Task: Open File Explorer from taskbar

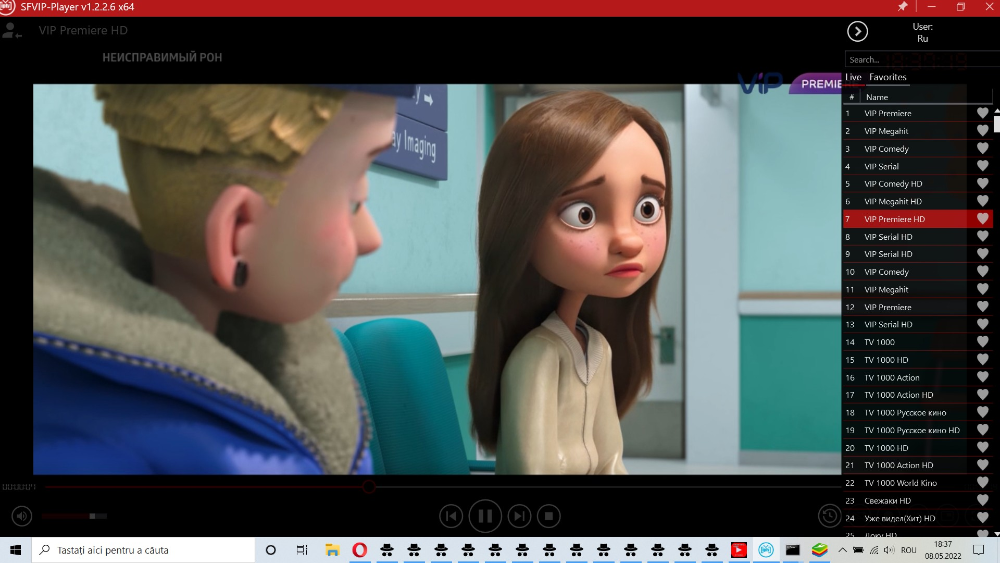Action: [x=332, y=550]
